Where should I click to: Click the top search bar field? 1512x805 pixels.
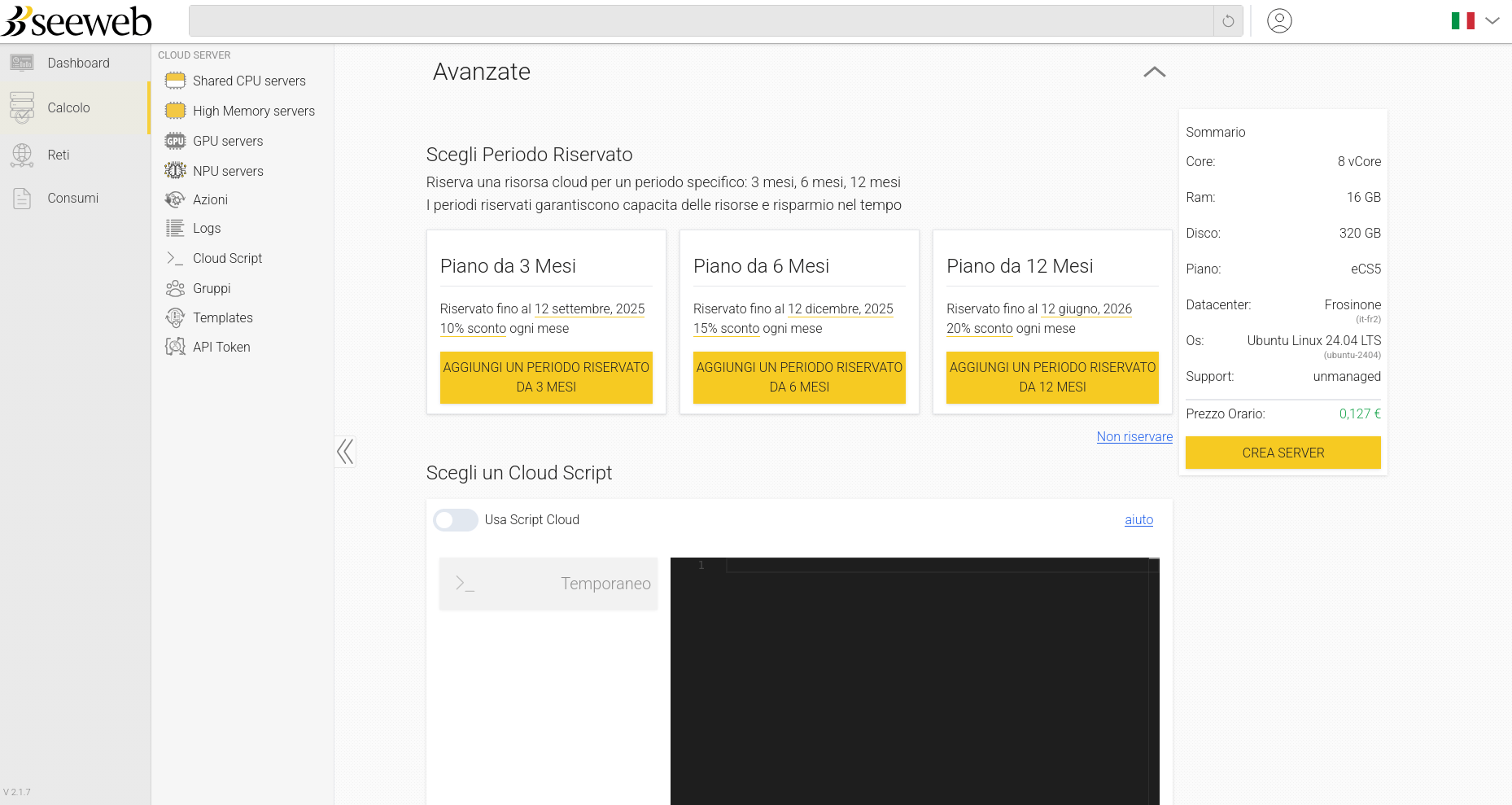pyautogui.click(x=701, y=21)
